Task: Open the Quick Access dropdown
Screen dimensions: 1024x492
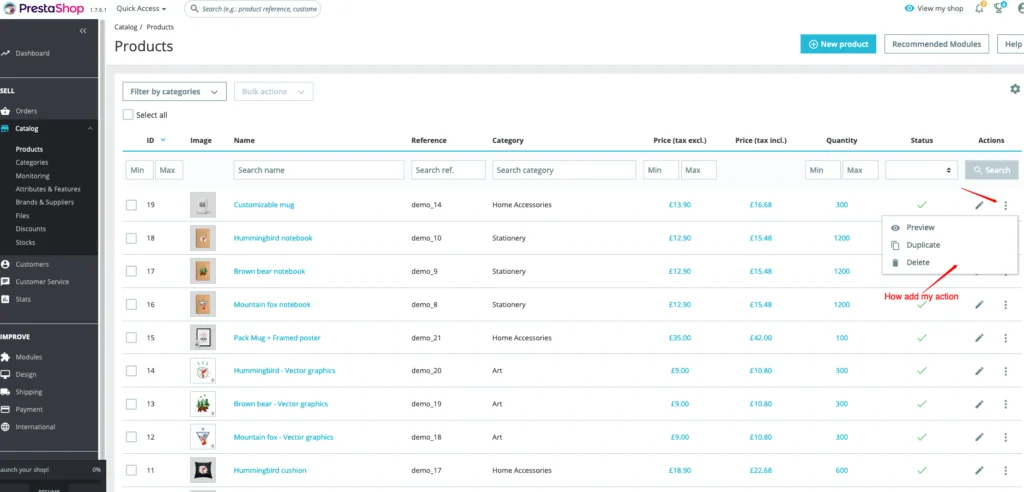Action: pyautogui.click(x=141, y=8)
